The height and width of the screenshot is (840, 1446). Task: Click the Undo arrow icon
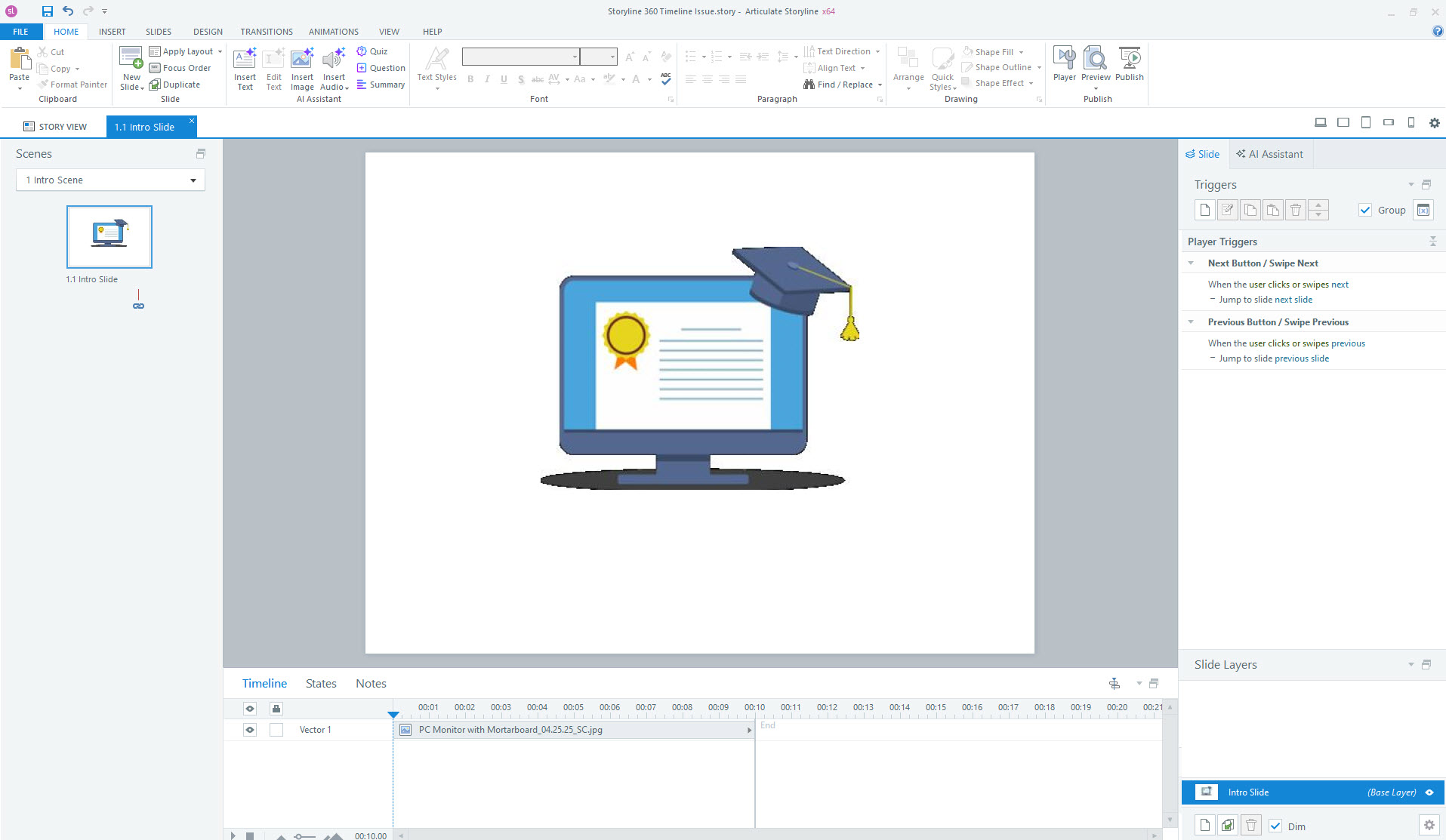[68, 11]
